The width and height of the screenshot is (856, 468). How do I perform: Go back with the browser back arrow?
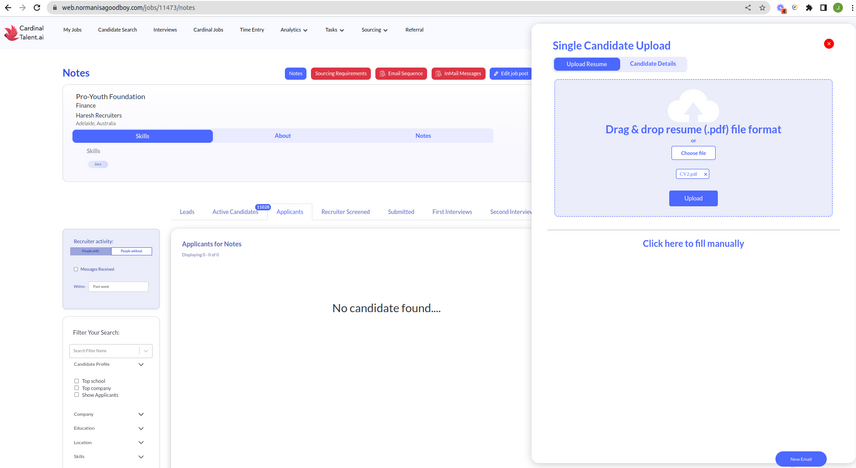click(8, 7)
